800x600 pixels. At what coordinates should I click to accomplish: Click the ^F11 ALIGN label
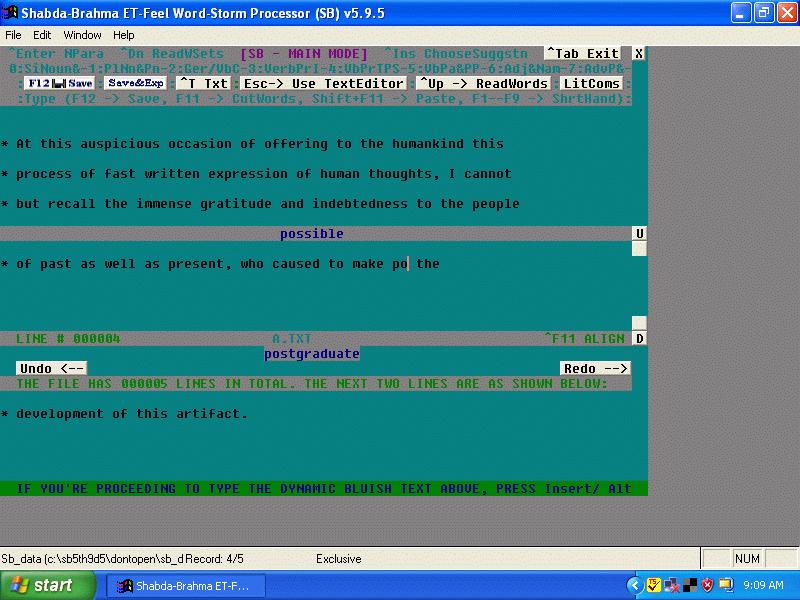(x=585, y=338)
